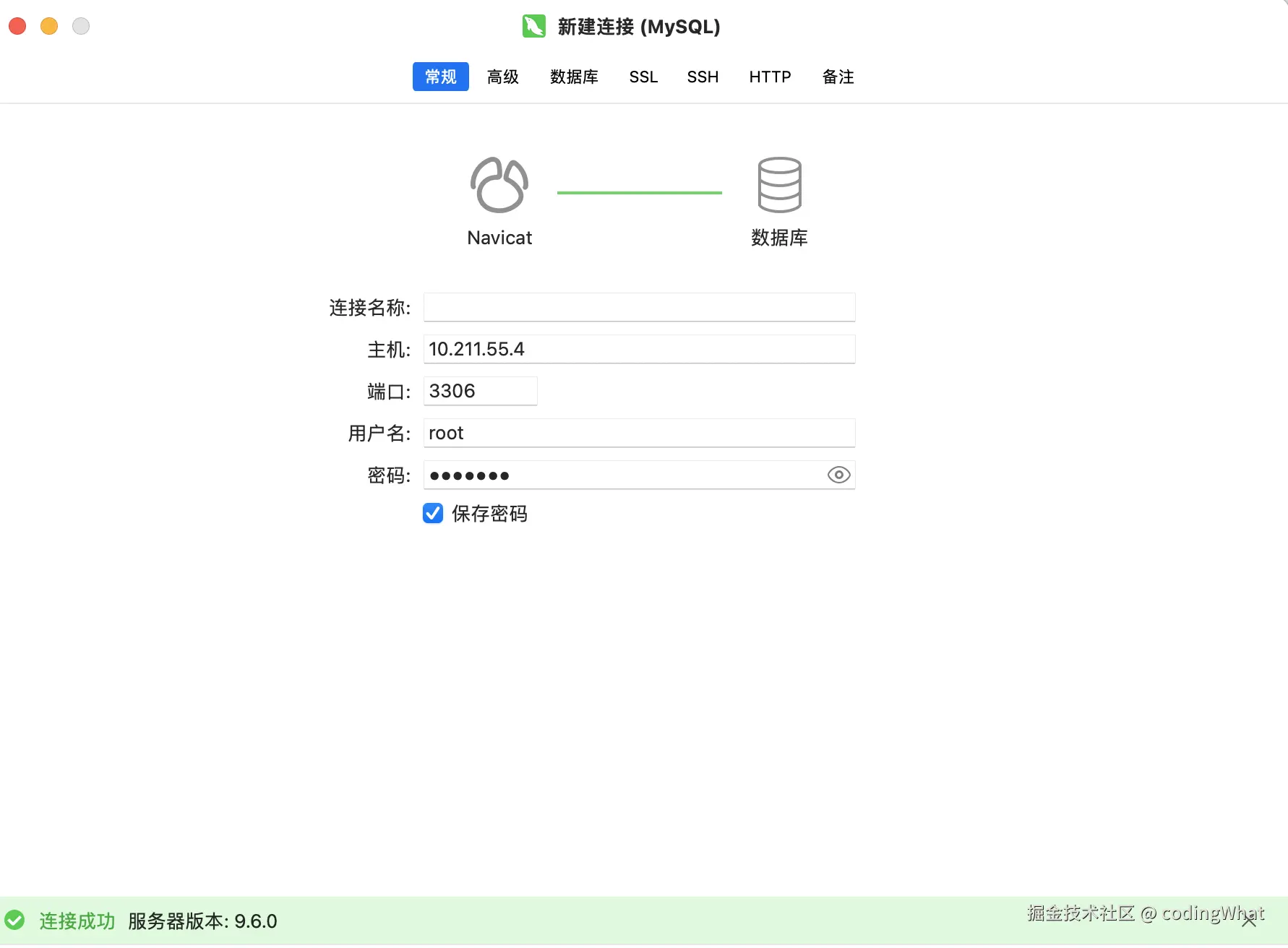Screen dimensions: 1288x948
Task: Click the green success checkmark icon
Action: (14, 921)
